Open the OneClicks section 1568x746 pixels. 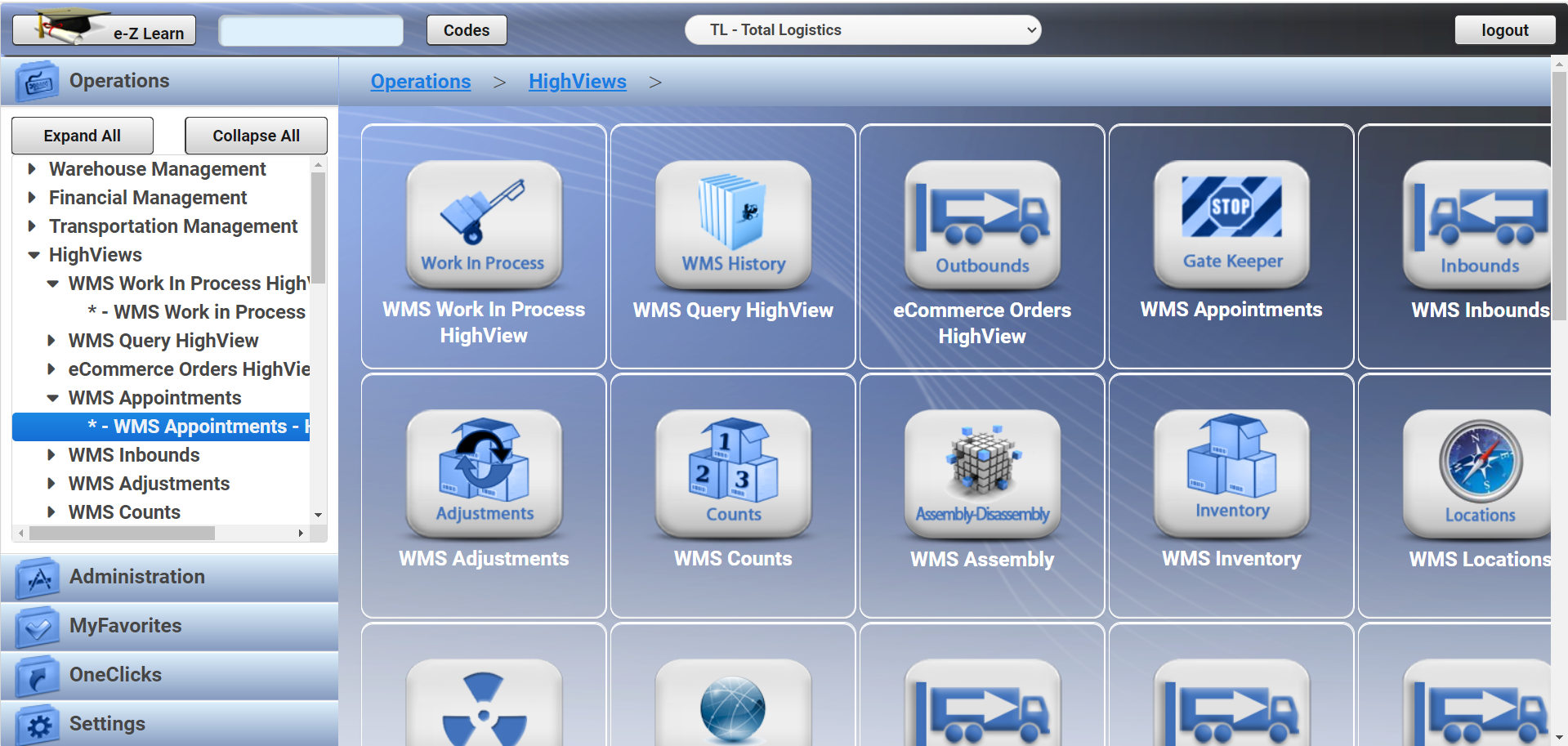pos(114,674)
